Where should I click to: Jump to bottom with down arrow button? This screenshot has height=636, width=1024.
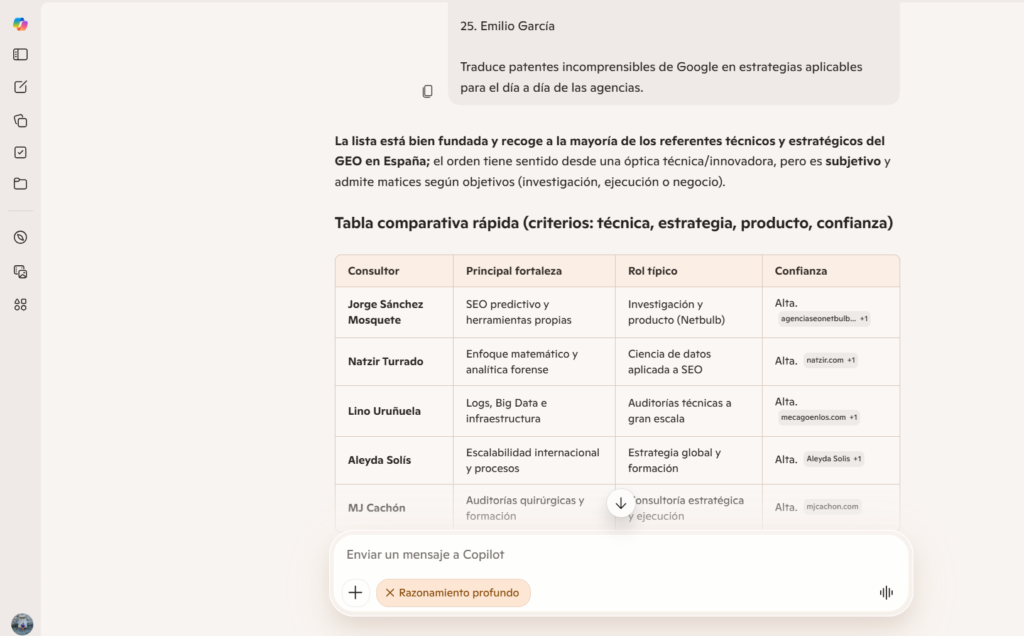[620, 503]
